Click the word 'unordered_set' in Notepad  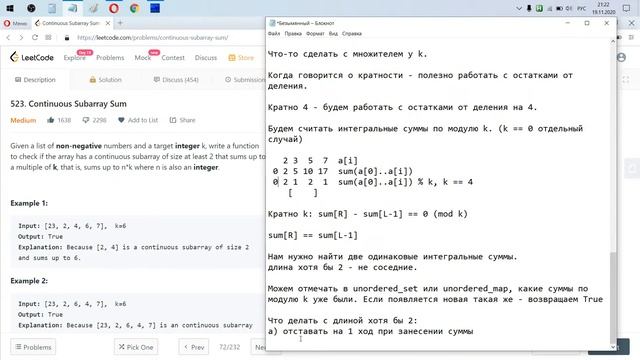[x=385, y=289]
